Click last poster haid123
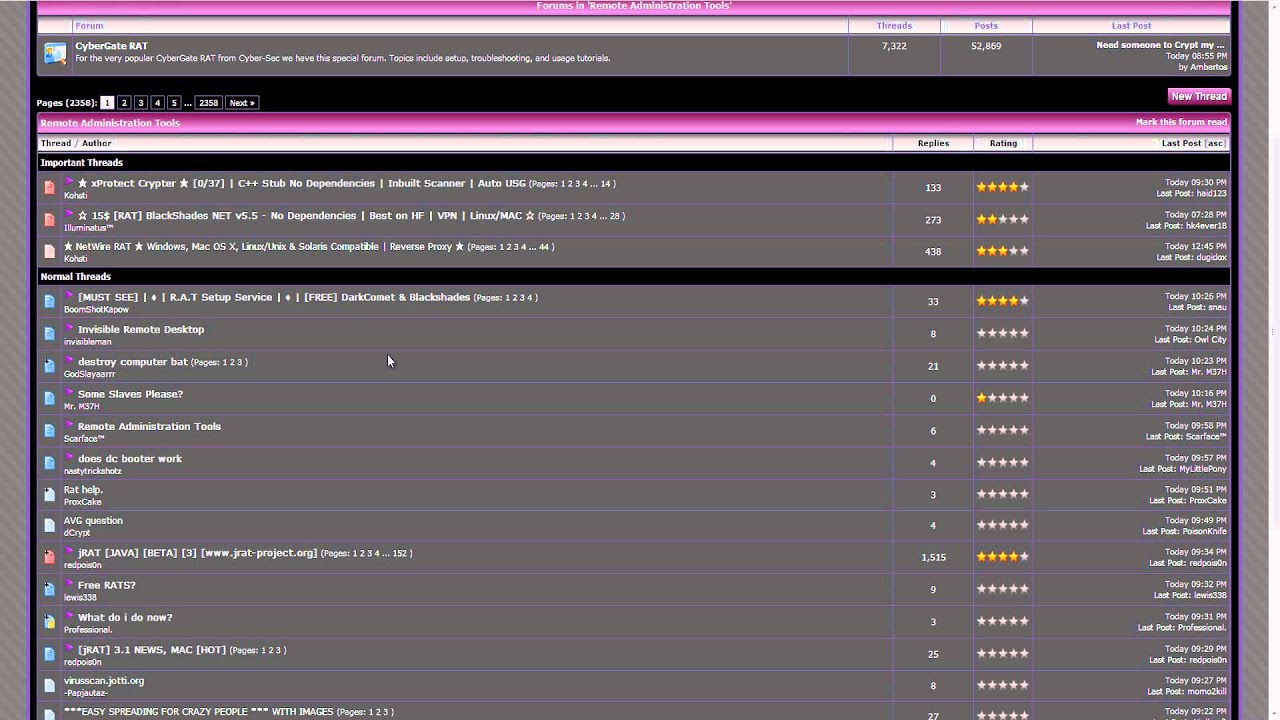Screen dimensions: 1280x720 pos(1211,193)
